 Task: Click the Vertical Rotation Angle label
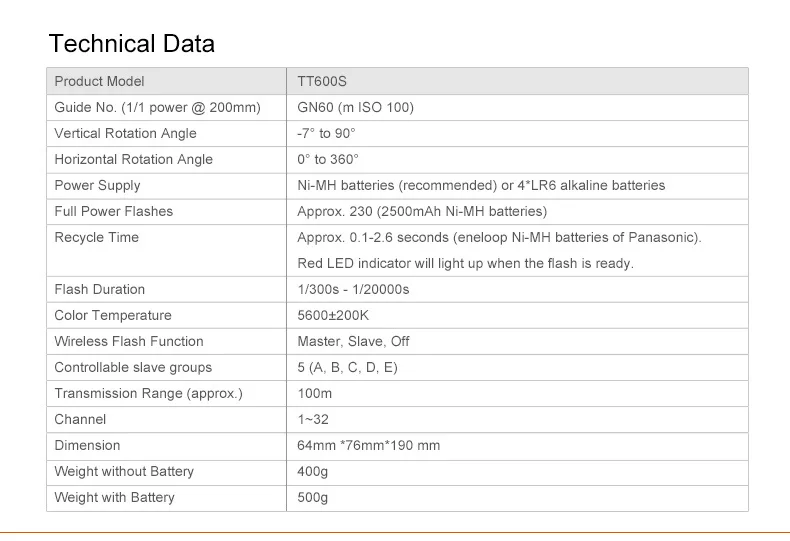125,133
